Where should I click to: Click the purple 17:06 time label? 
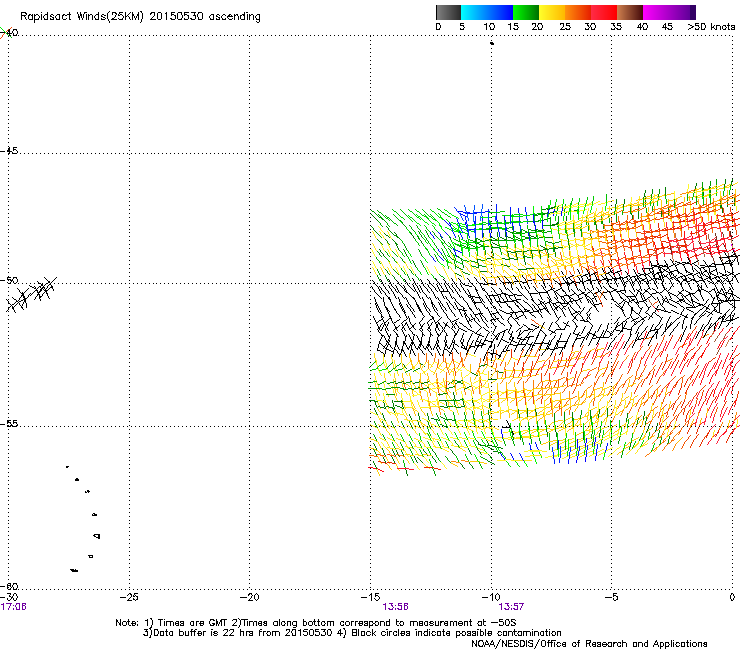pos(13,607)
